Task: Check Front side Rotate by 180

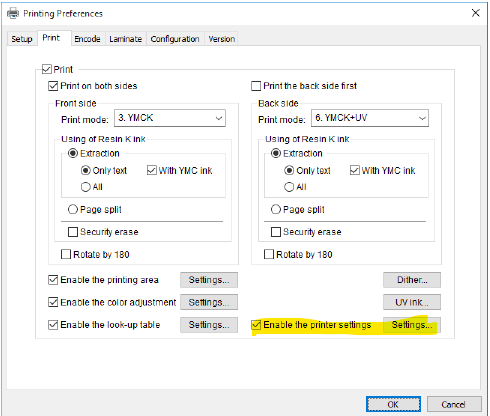Action: click(x=66, y=254)
